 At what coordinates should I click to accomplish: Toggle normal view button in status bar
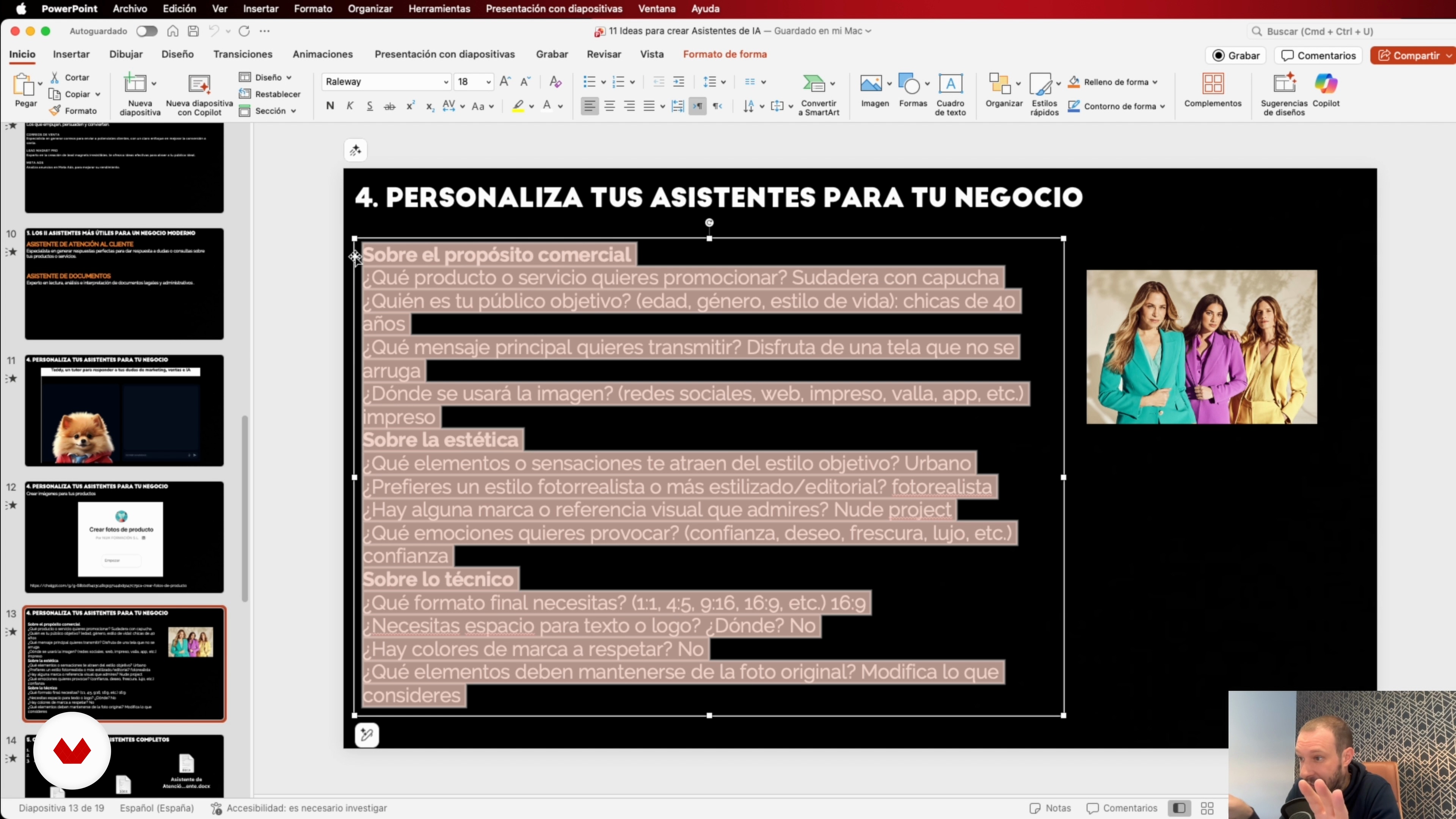[x=1179, y=808]
